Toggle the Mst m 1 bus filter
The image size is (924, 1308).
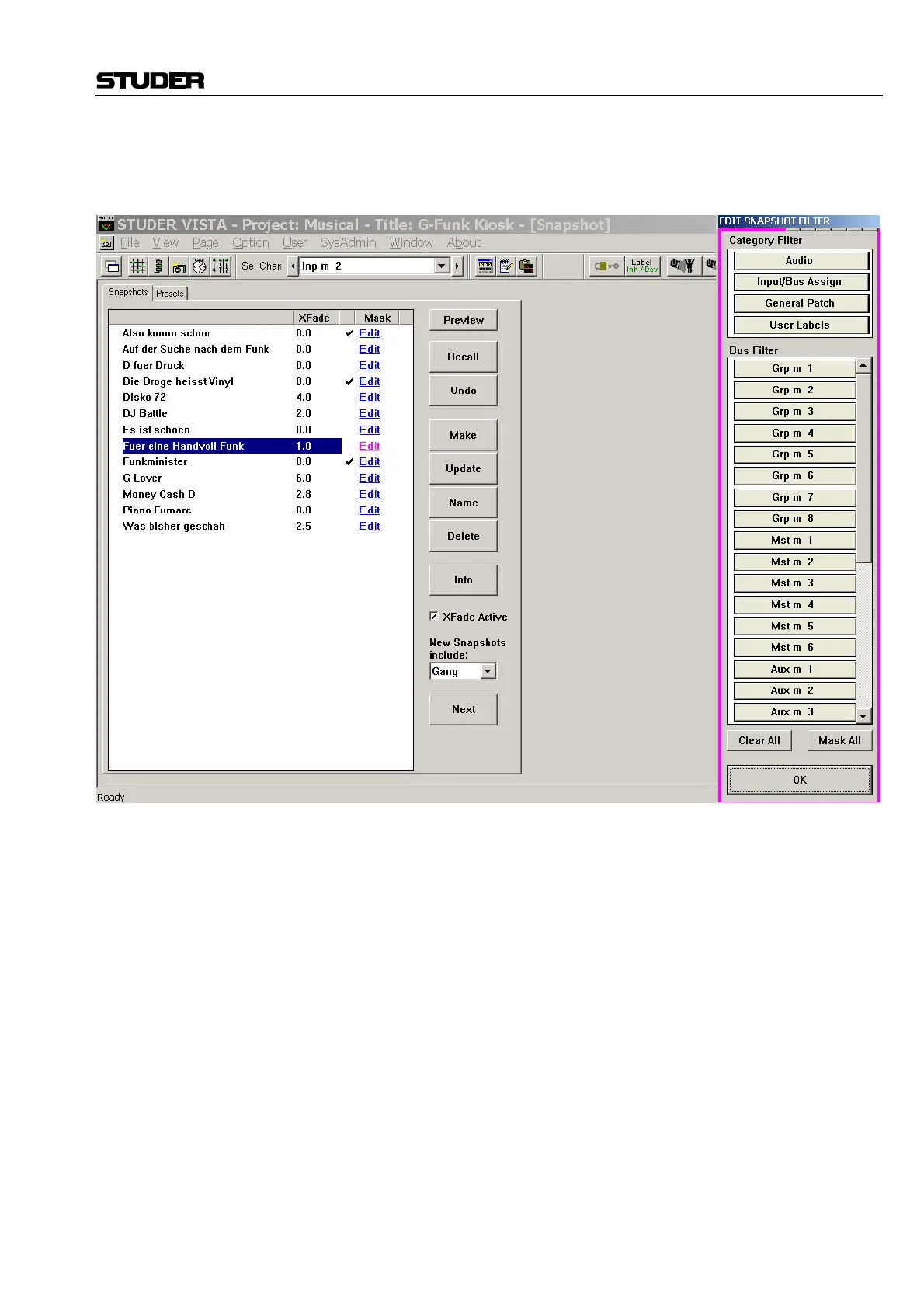point(794,541)
